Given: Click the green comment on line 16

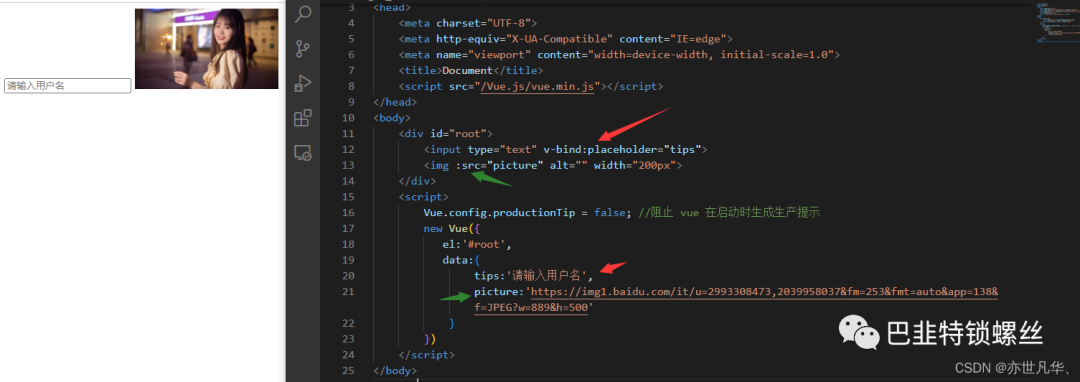Looking at the screenshot, I should [729, 213].
